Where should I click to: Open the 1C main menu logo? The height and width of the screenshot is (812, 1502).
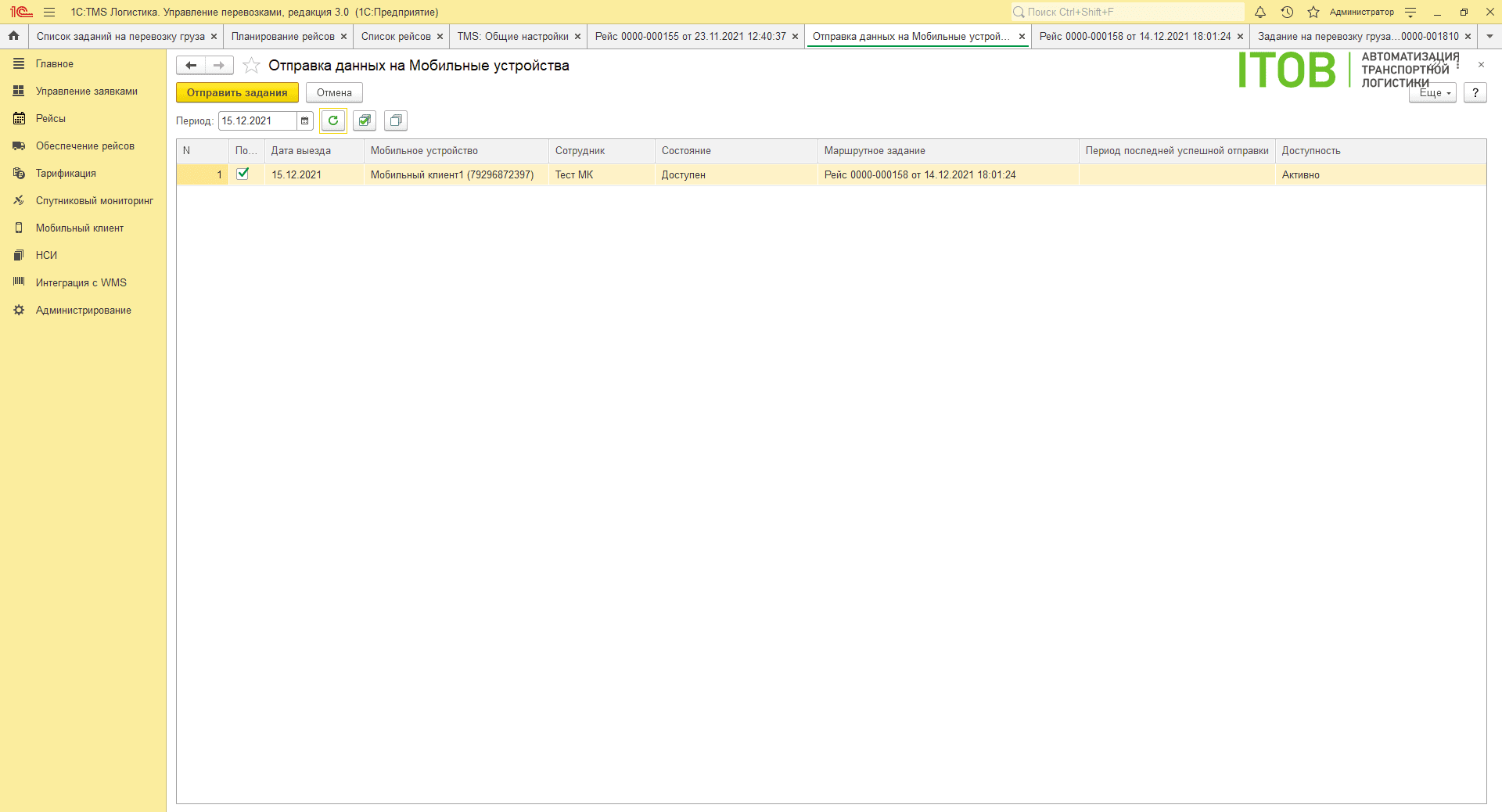click(x=21, y=12)
